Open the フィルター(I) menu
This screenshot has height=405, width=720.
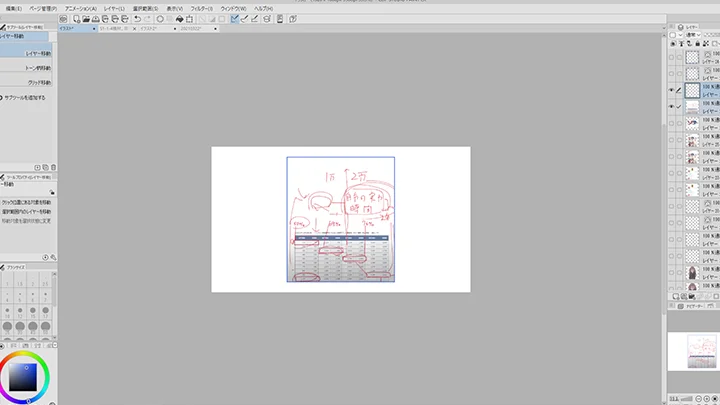202,9
